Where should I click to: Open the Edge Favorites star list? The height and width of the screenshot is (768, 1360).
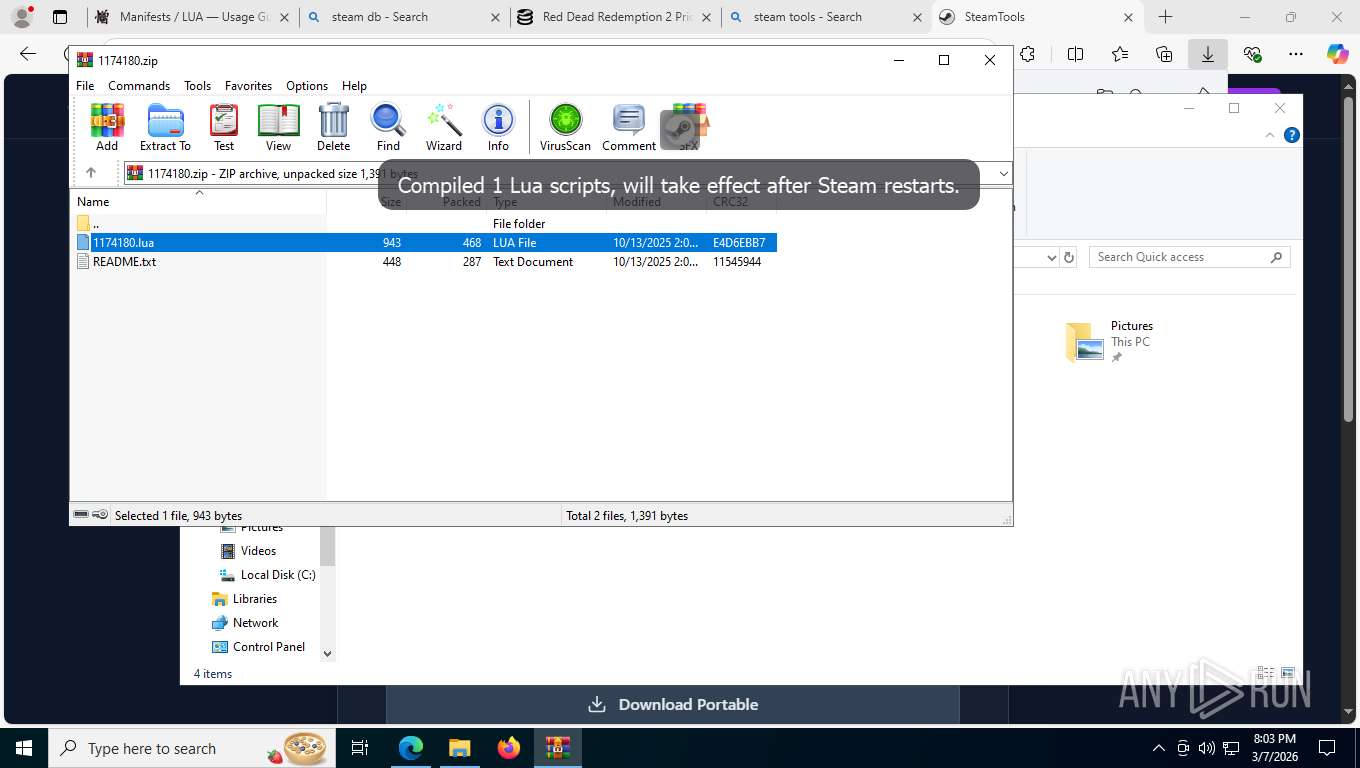(1120, 54)
